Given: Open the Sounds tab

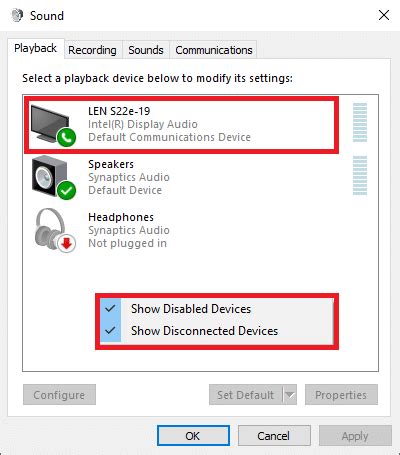Looking at the screenshot, I should coord(146,50).
